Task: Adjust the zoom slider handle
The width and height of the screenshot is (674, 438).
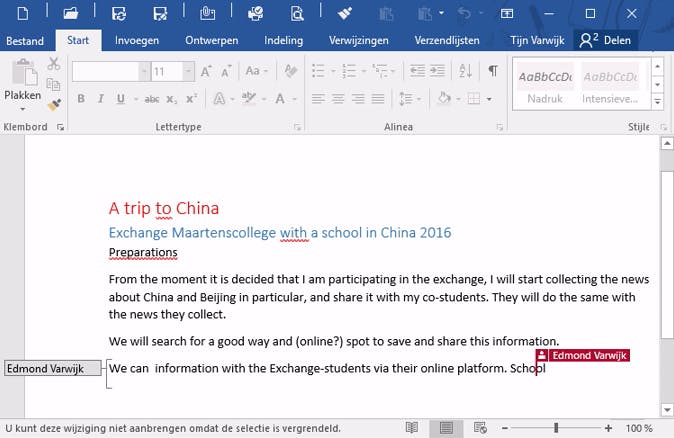Action: pyautogui.click(x=556, y=428)
